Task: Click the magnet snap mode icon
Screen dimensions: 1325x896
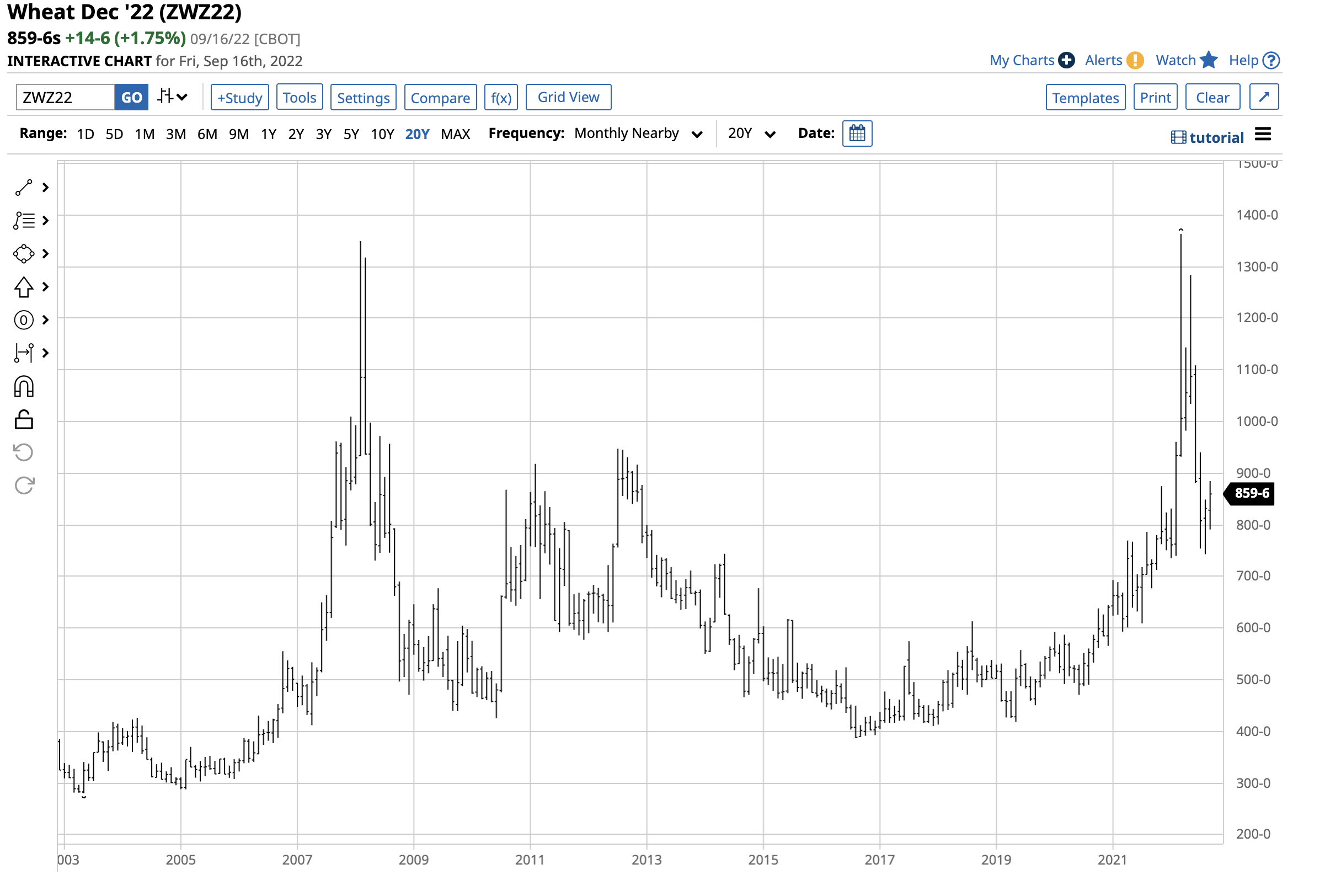Action: 23,388
